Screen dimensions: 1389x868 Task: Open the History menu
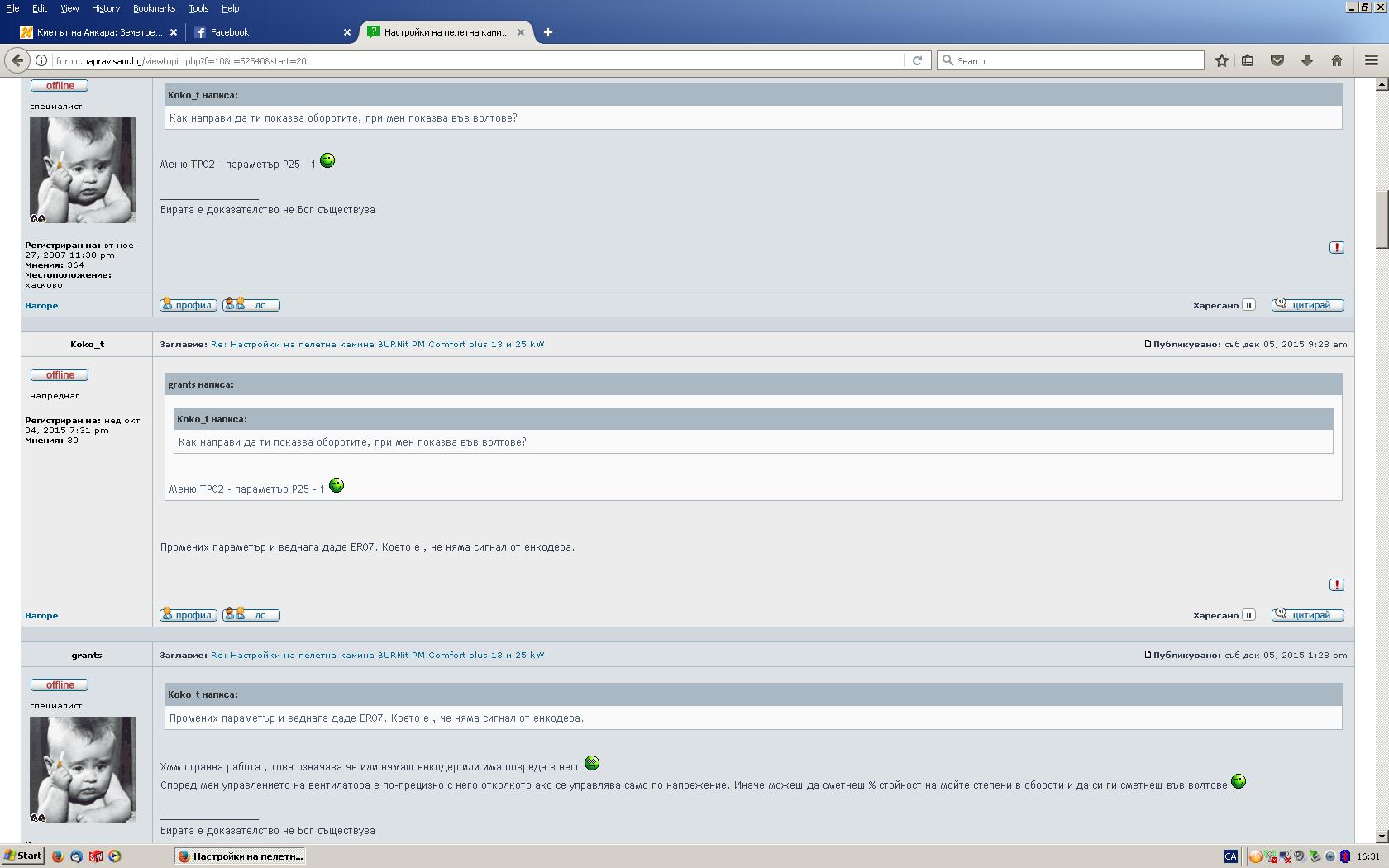(x=105, y=8)
